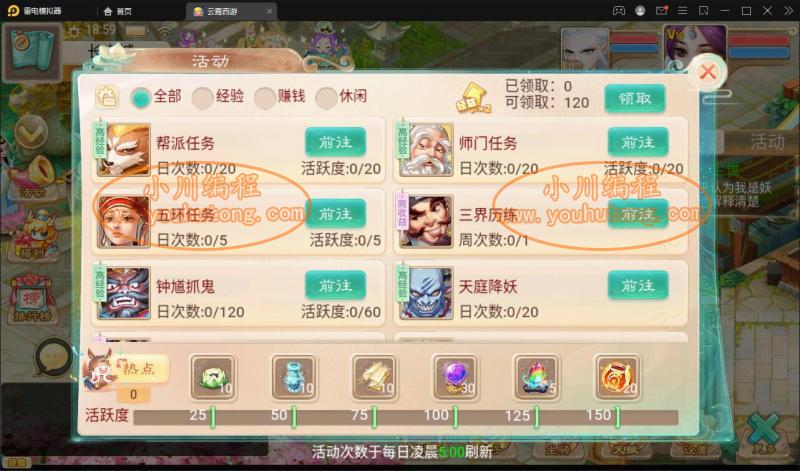Select the blue vase reward at 50
This screenshot has width=800, height=471.
[x=294, y=378]
